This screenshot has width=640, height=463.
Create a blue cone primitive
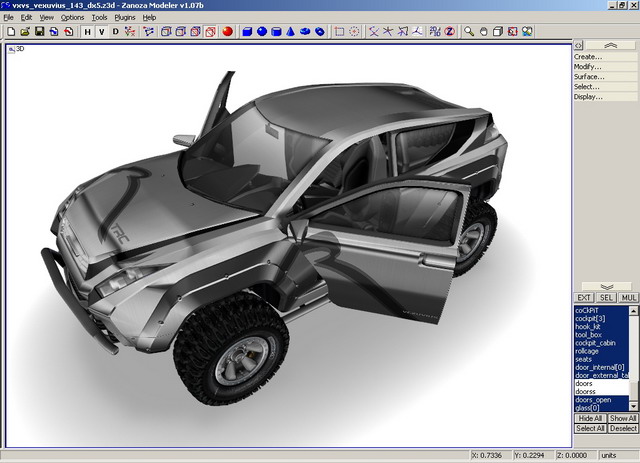(x=290, y=32)
